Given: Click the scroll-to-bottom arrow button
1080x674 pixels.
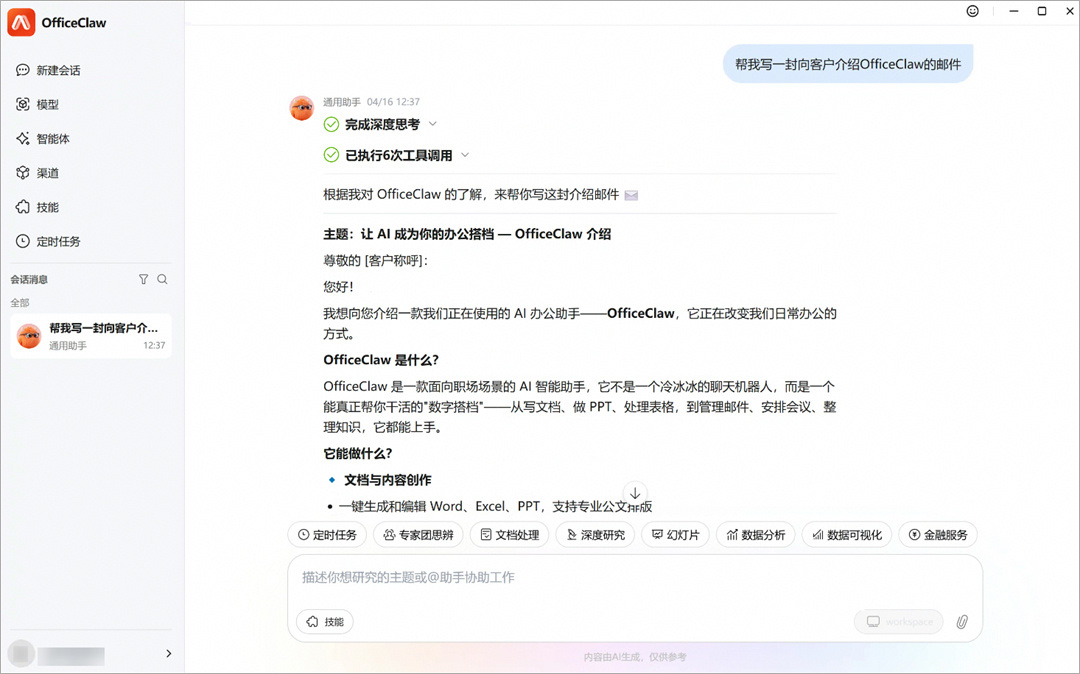Looking at the screenshot, I should [x=635, y=494].
